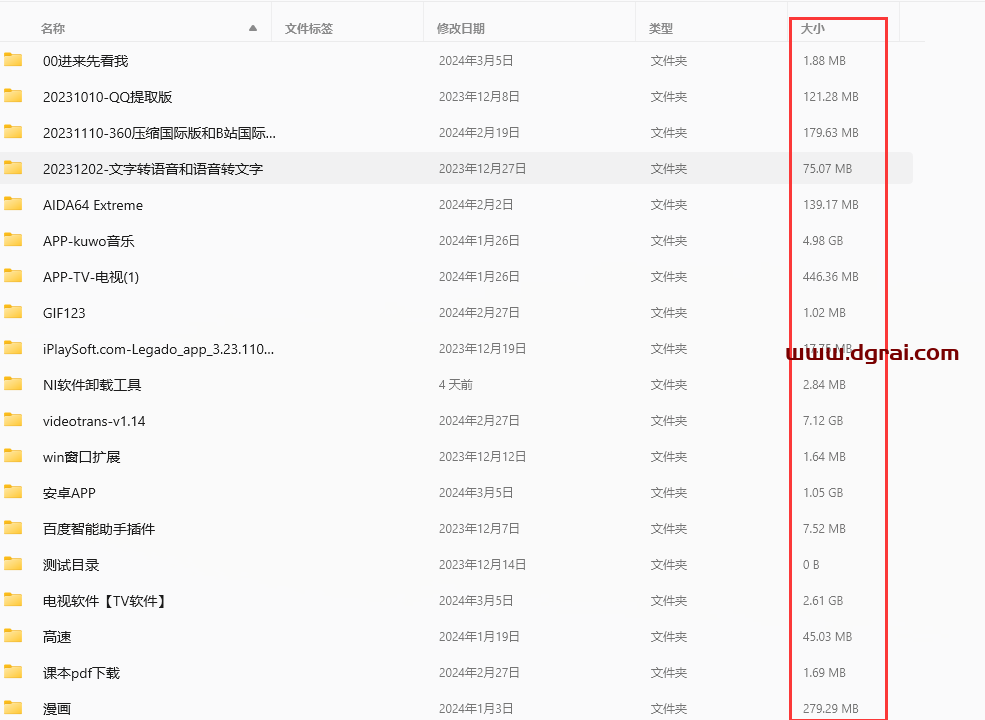Click the folder icon for 安卓APP
Image resolution: width=985 pixels, height=720 pixels.
[13, 492]
